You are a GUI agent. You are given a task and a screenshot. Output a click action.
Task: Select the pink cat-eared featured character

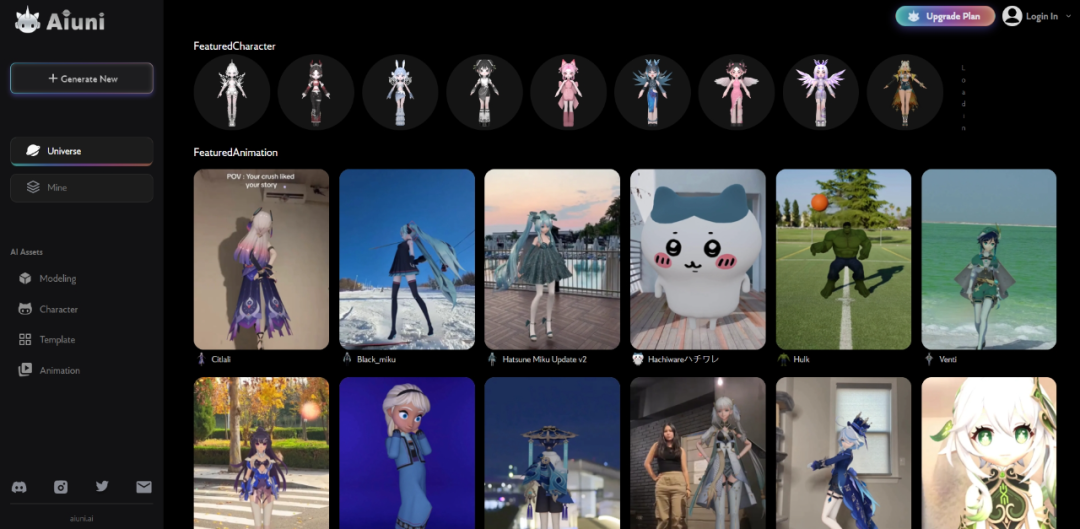coord(568,92)
